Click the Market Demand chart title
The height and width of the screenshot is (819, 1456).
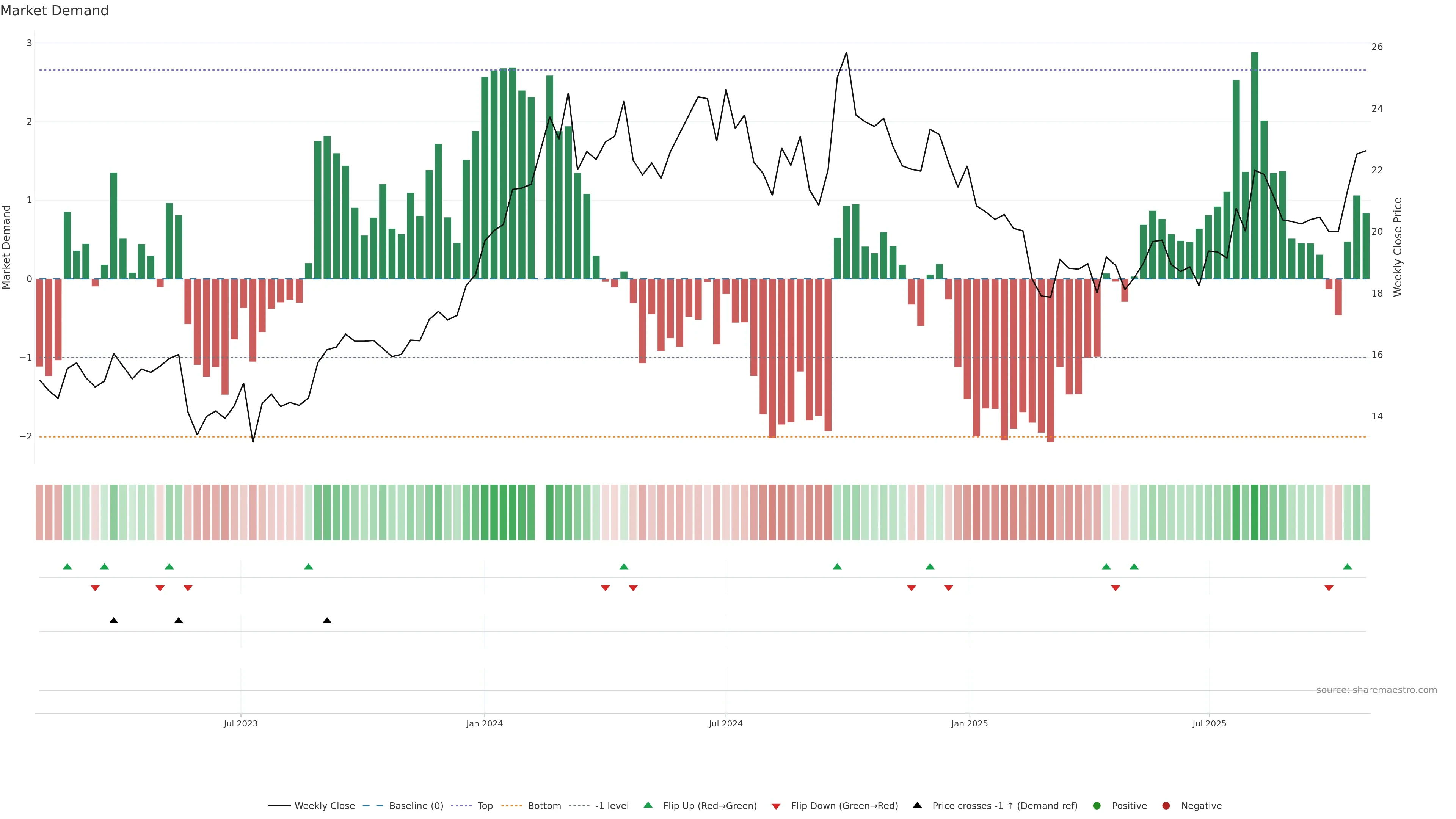(x=54, y=11)
